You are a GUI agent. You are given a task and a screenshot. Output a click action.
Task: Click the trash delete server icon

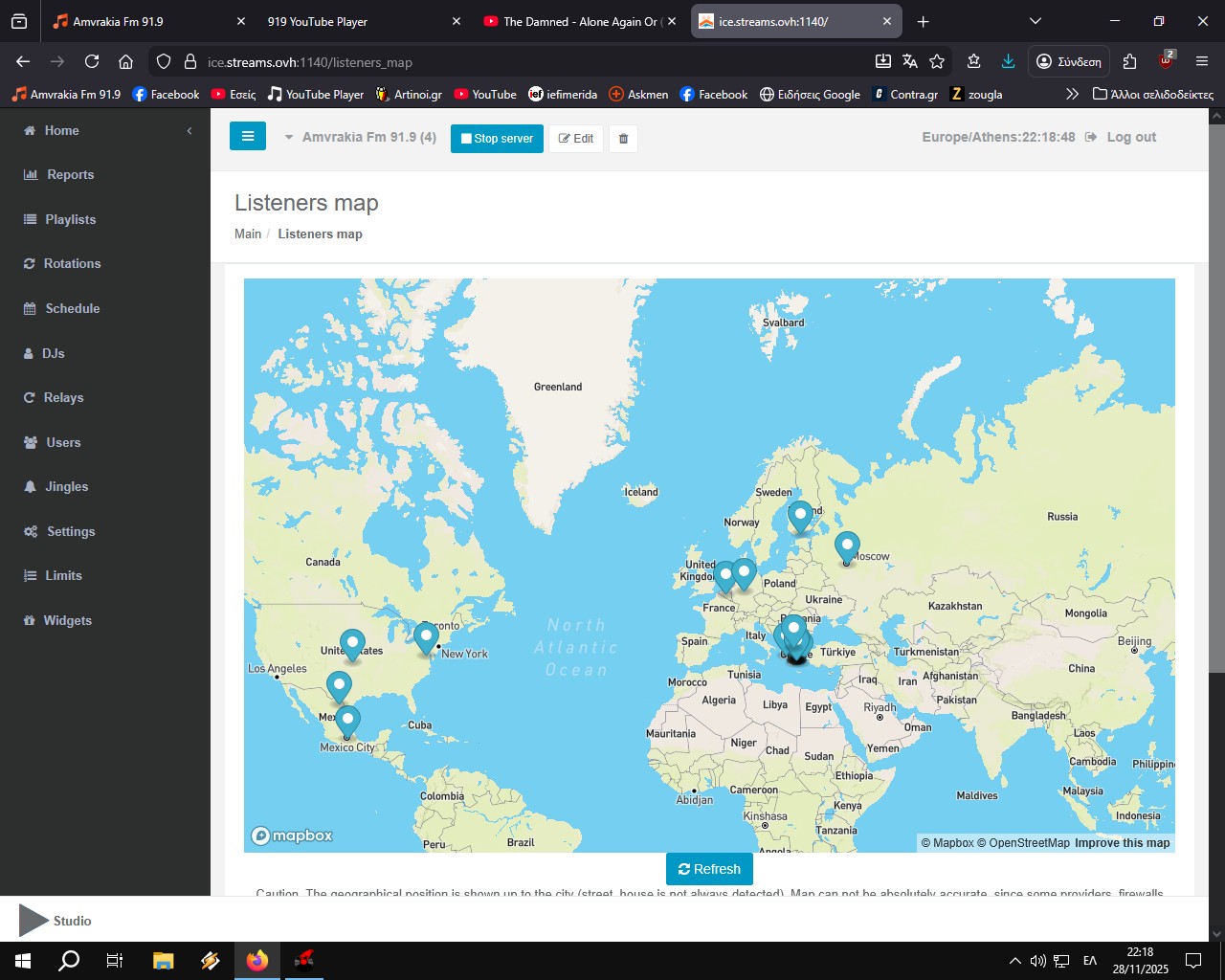click(x=623, y=139)
